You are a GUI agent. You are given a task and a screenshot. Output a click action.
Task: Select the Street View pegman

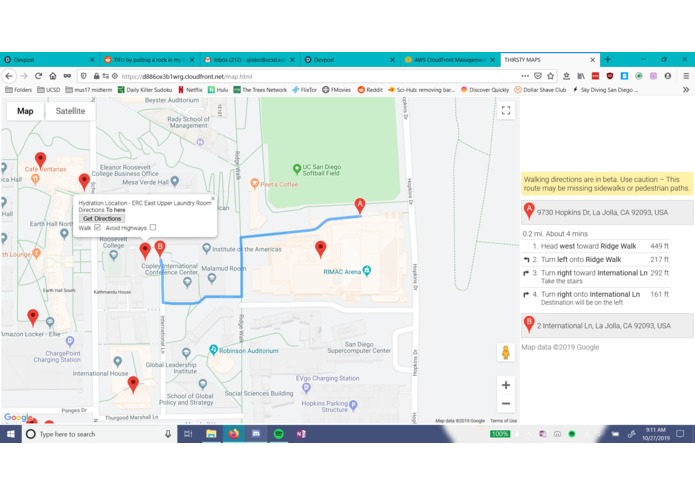[x=506, y=353]
